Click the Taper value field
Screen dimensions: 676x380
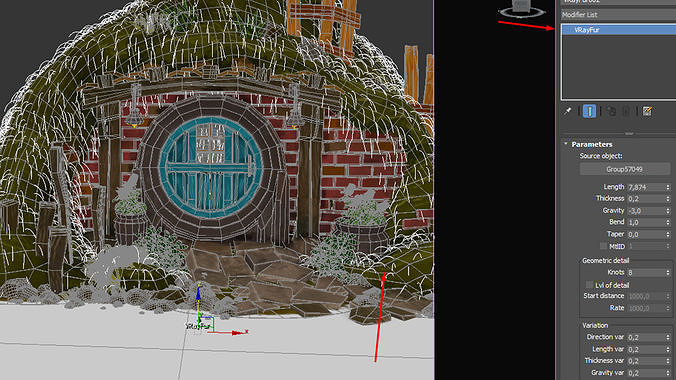[646, 234]
